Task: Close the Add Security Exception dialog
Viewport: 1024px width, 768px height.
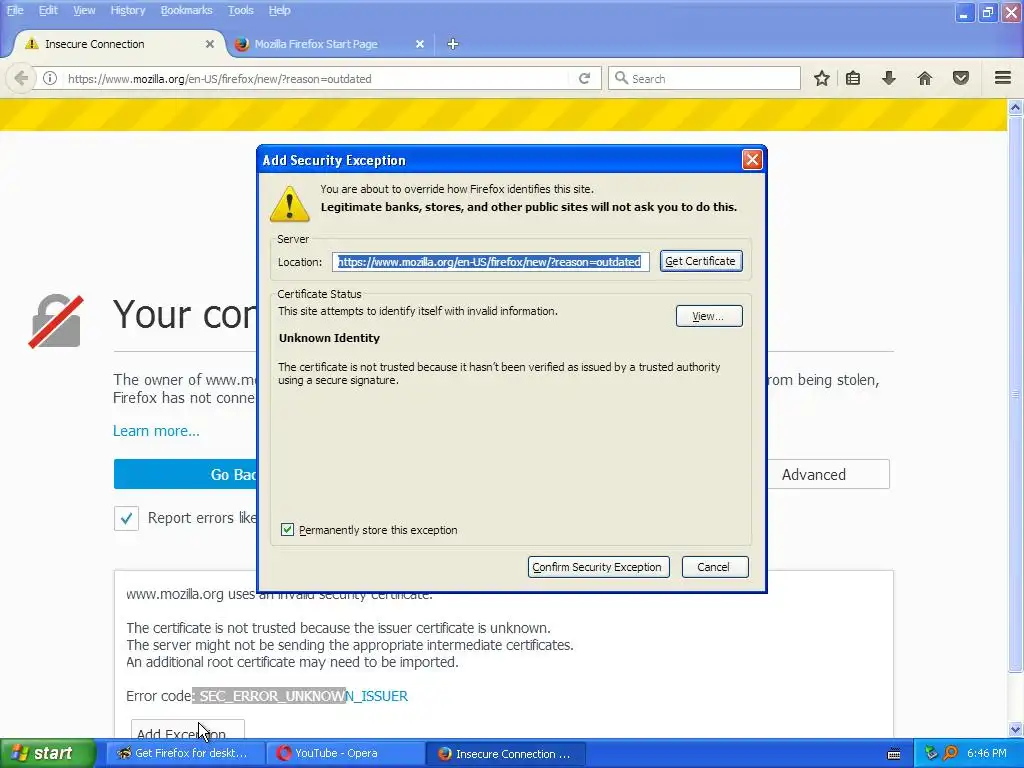Action: pos(752,159)
